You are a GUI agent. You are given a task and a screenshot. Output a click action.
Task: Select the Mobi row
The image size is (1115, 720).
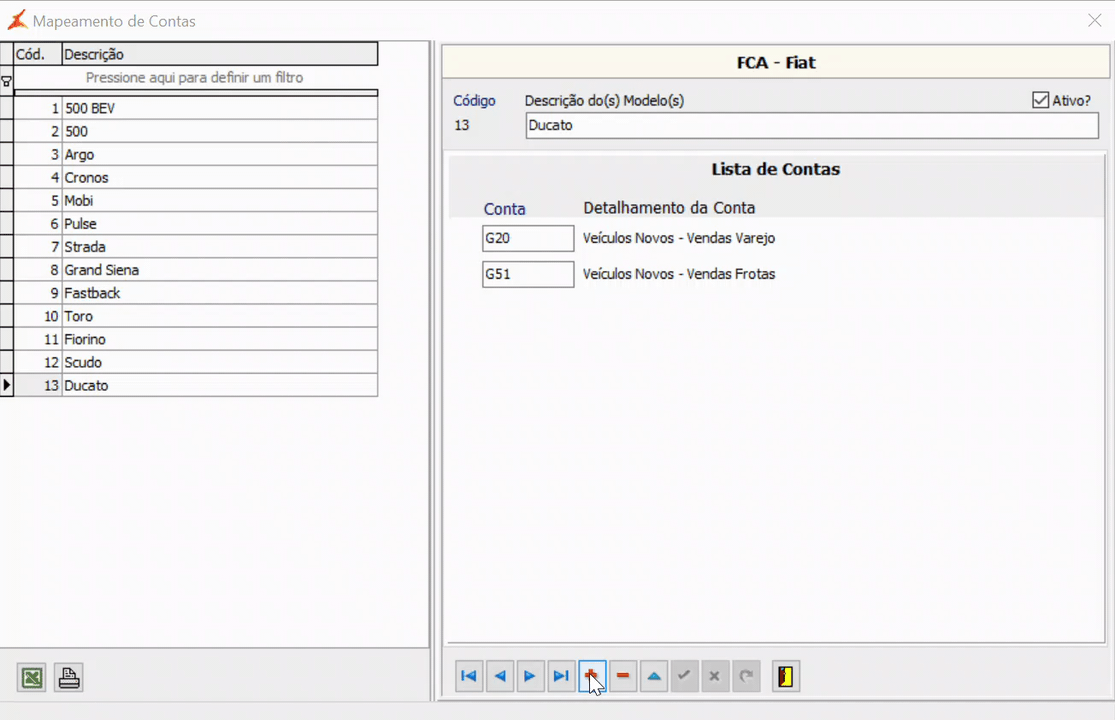coord(196,200)
